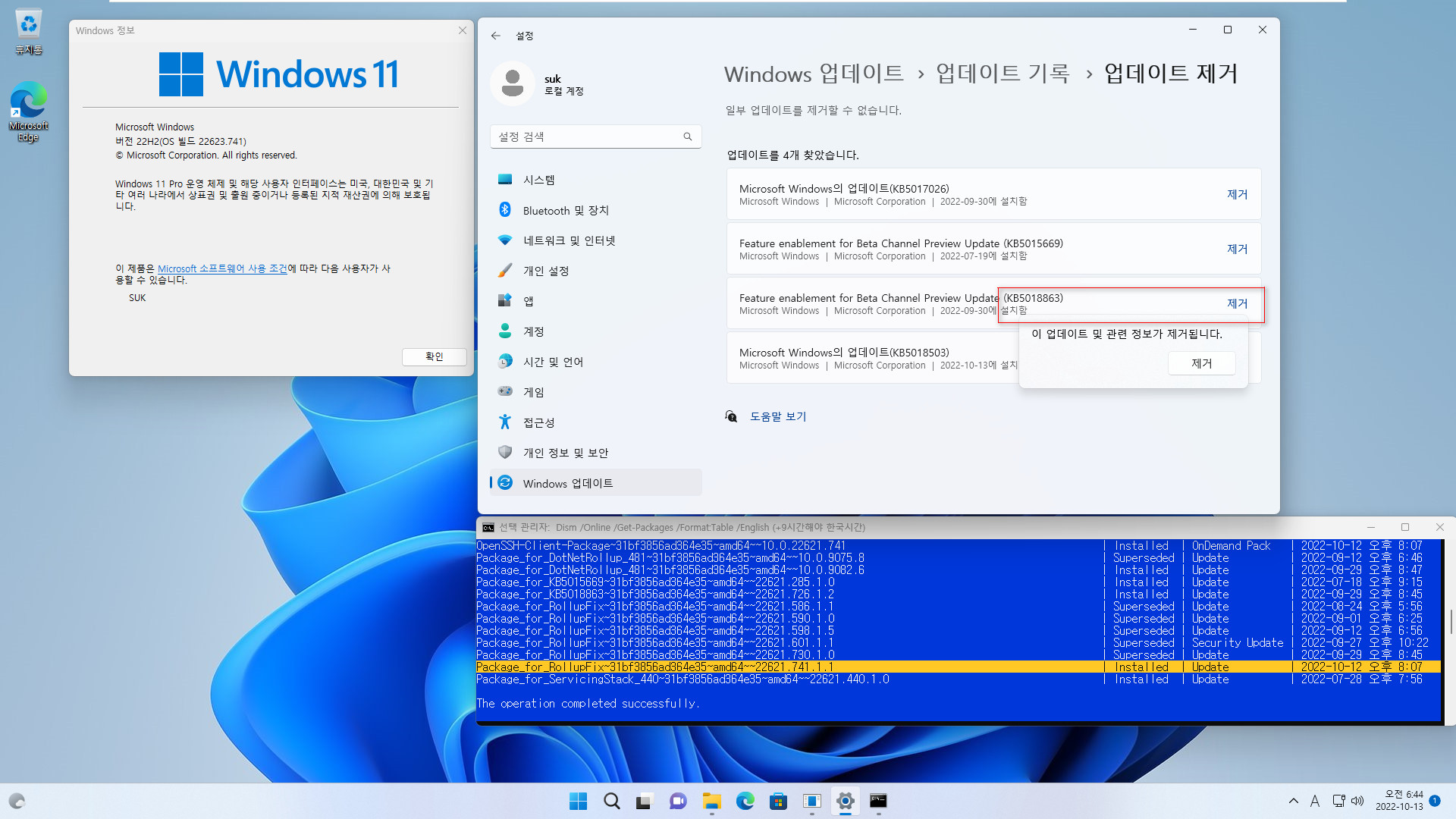Open 도움말 보기 link
Image resolution: width=1456 pixels, height=819 pixels.
pyautogui.click(x=778, y=416)
